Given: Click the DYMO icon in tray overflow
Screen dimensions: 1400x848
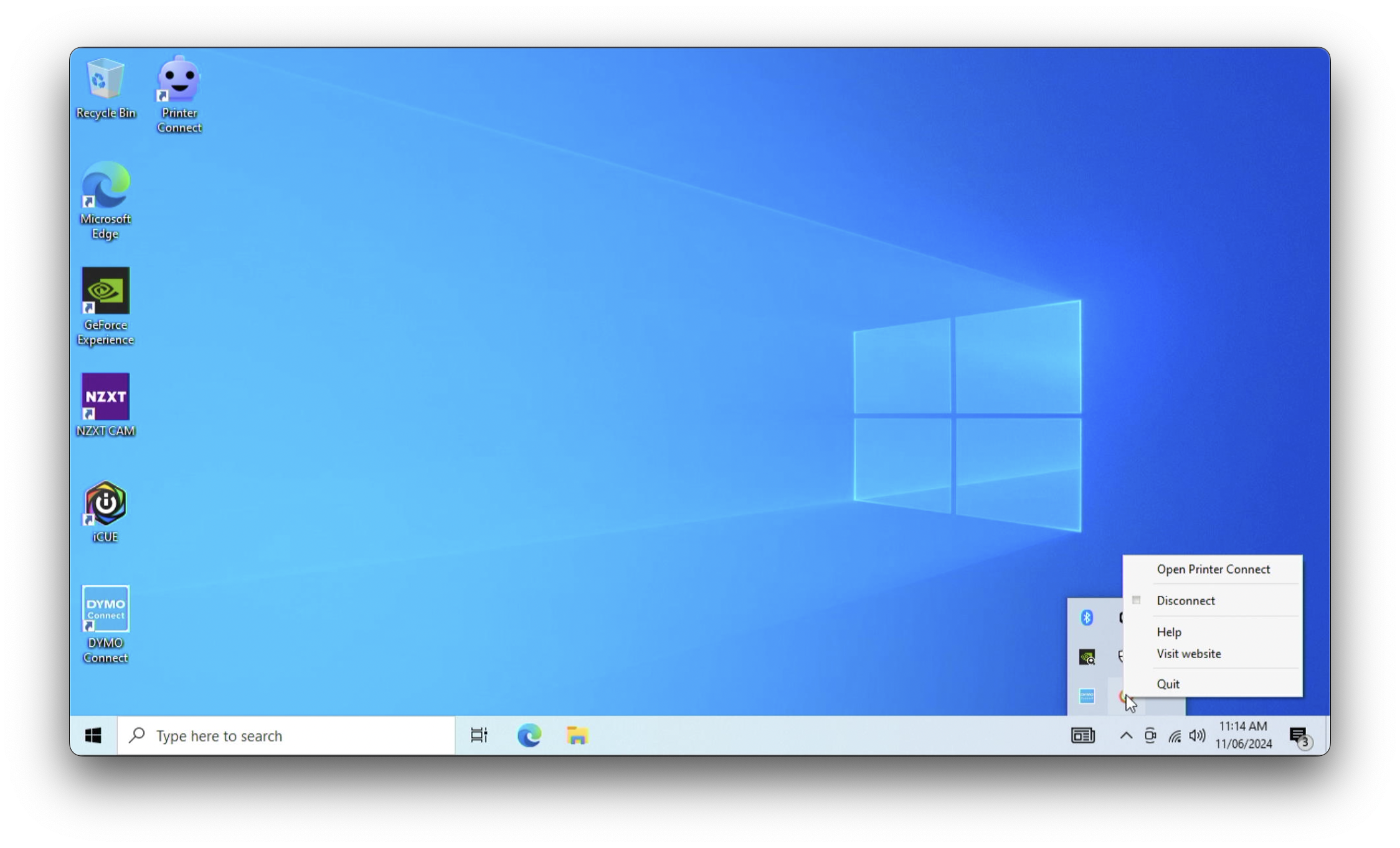Looking at the screenshot, I should pos(1087,696).
